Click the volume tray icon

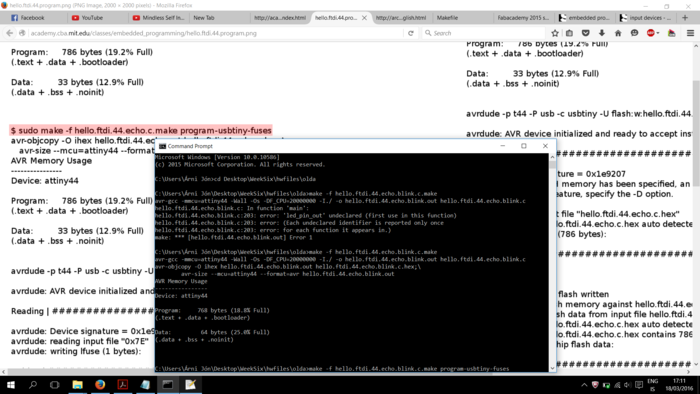pos(628,385)
